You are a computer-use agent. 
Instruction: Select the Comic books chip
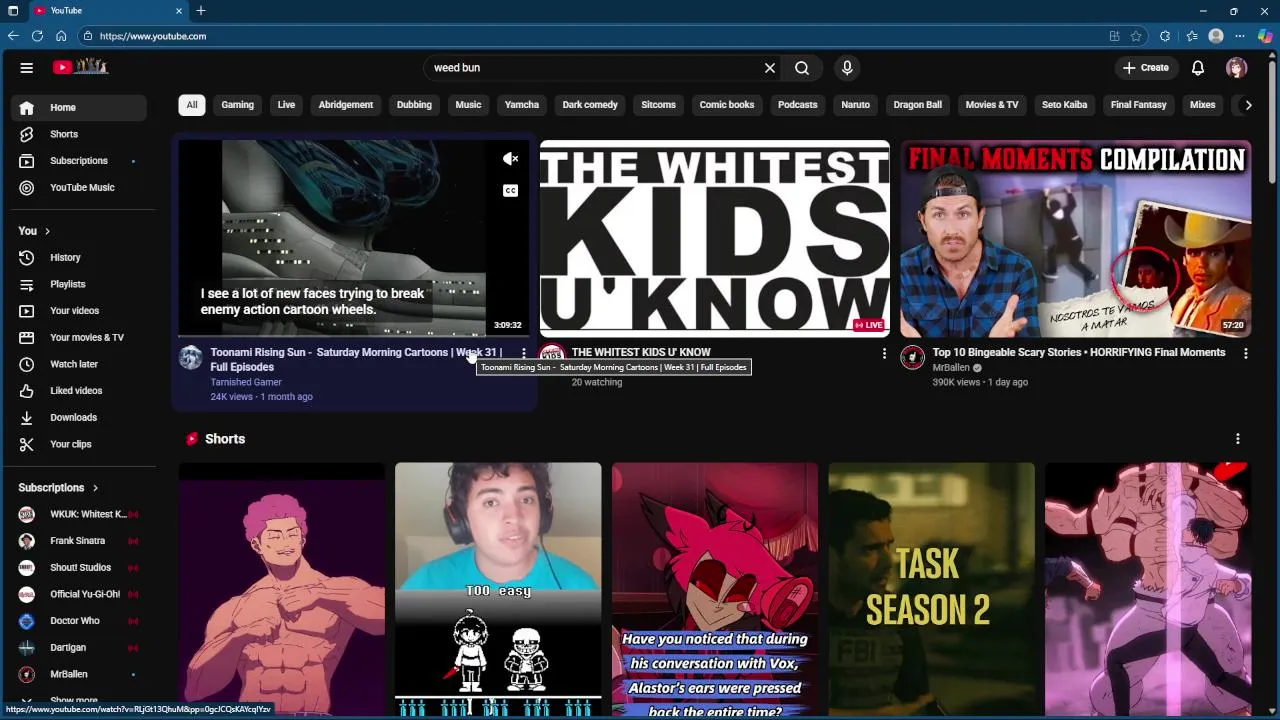point(727,105)
